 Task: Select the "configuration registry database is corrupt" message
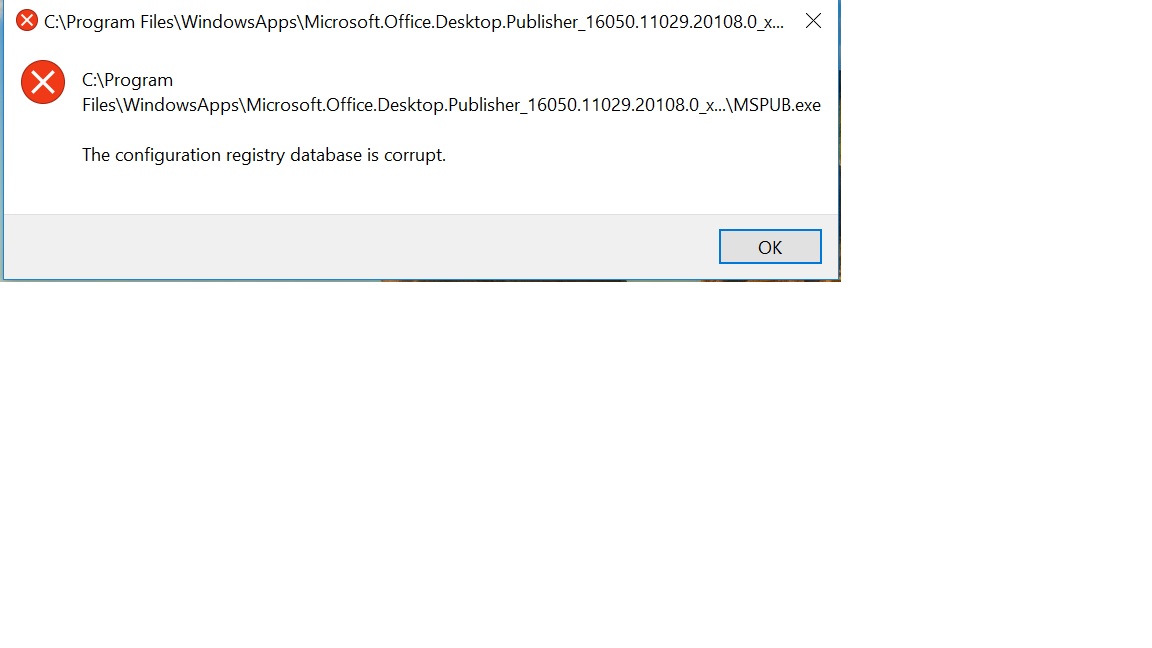click(x=264, y=155)
